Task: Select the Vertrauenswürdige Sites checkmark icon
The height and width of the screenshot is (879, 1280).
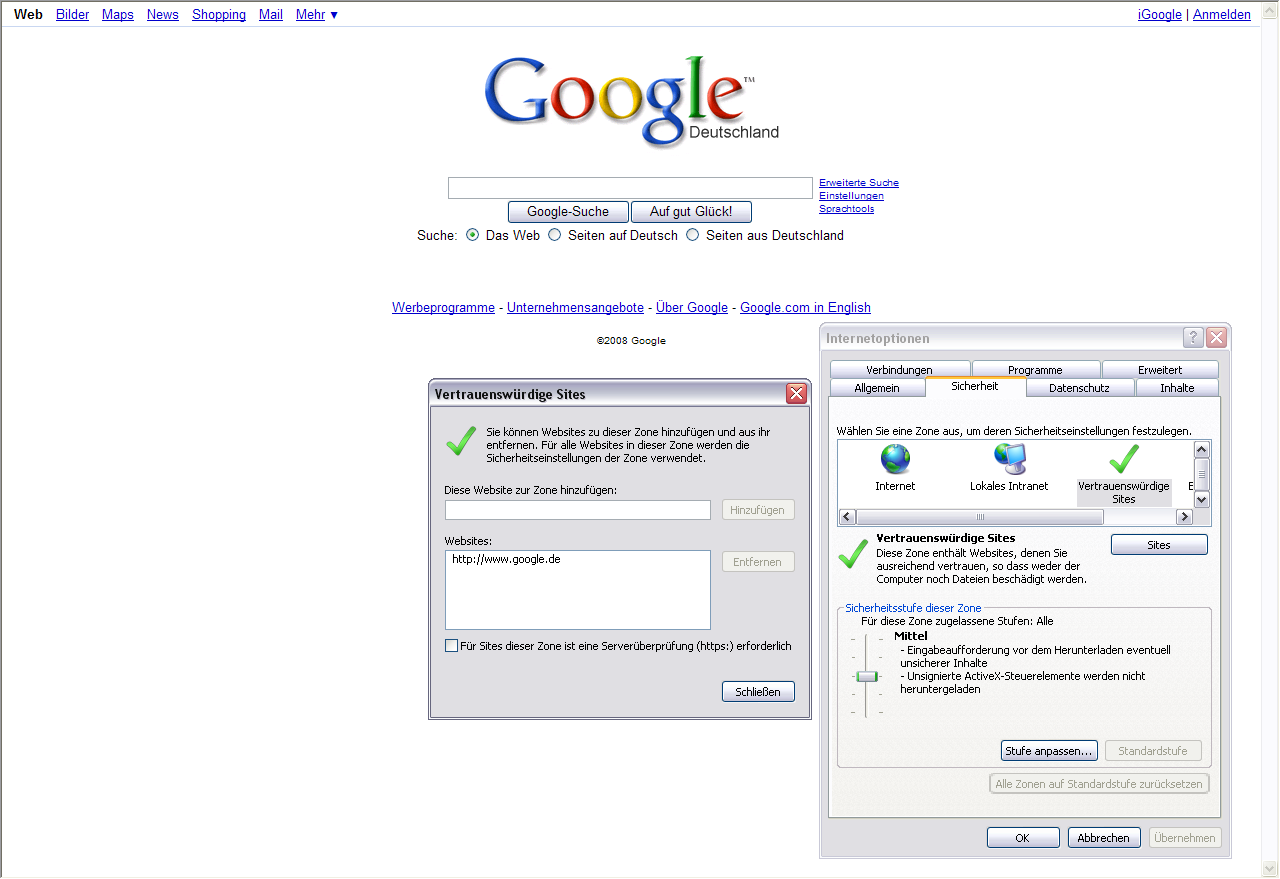Action: point(1124,460)
